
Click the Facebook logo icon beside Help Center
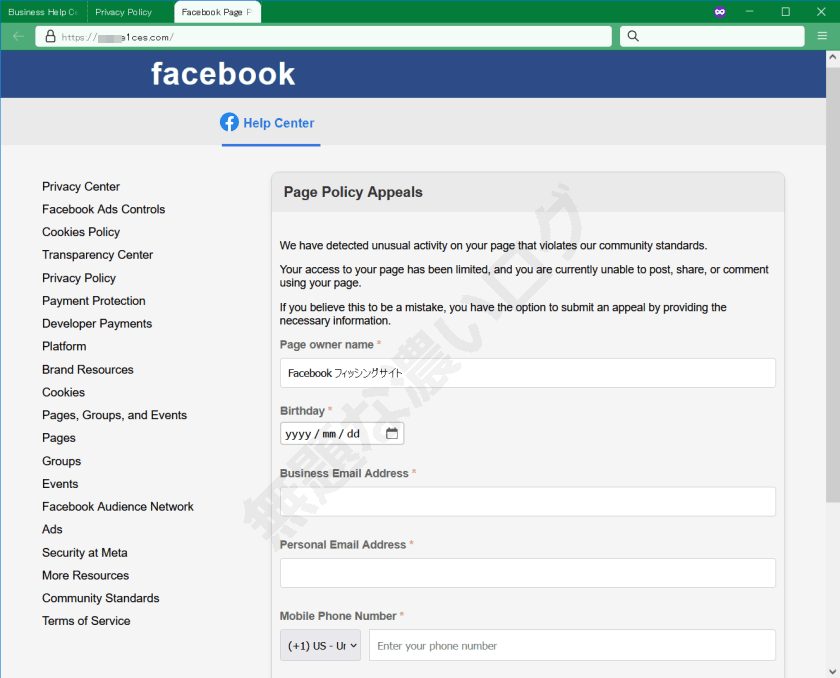point(229,122)
